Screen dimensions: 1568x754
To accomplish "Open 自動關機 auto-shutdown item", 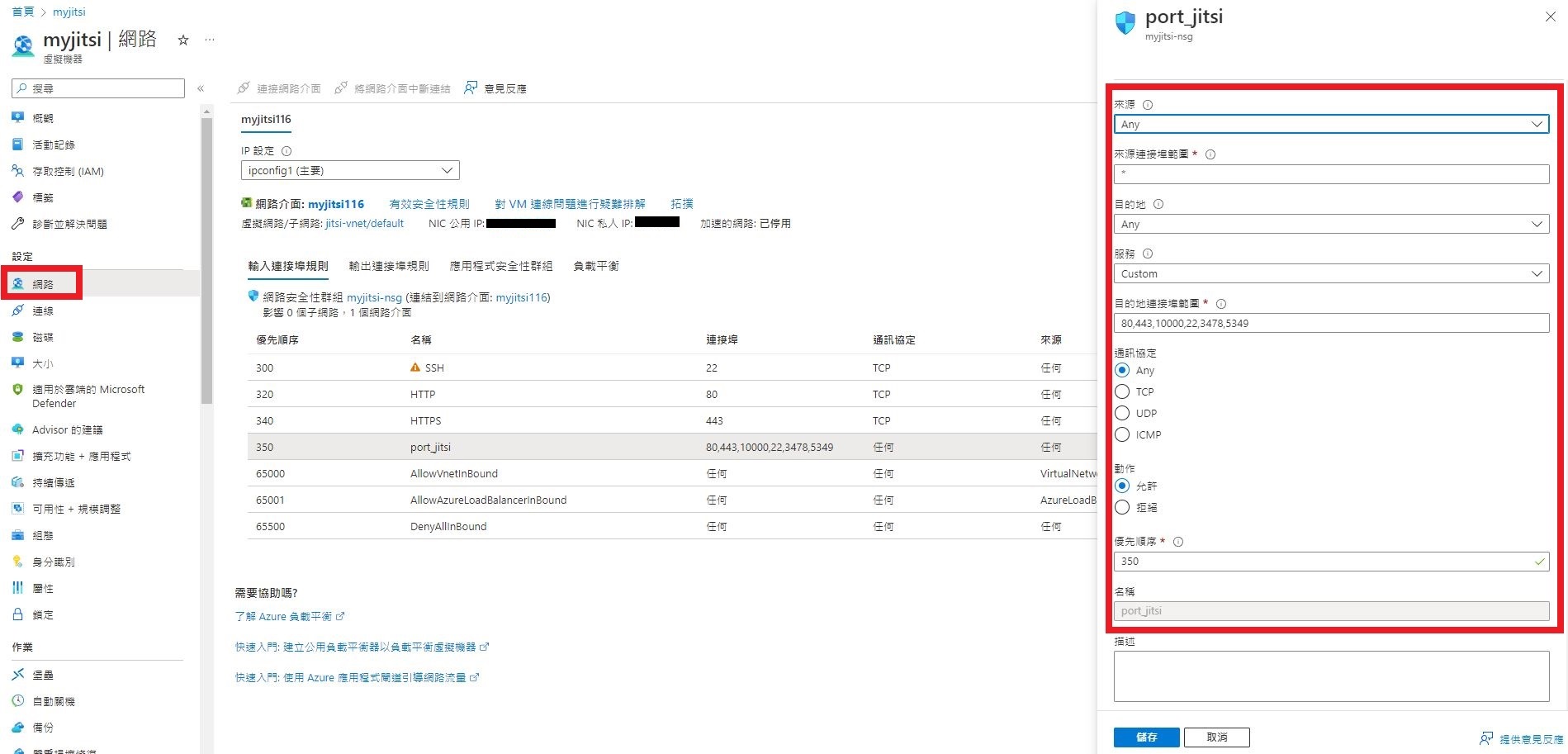I will (x=53, y=701).
